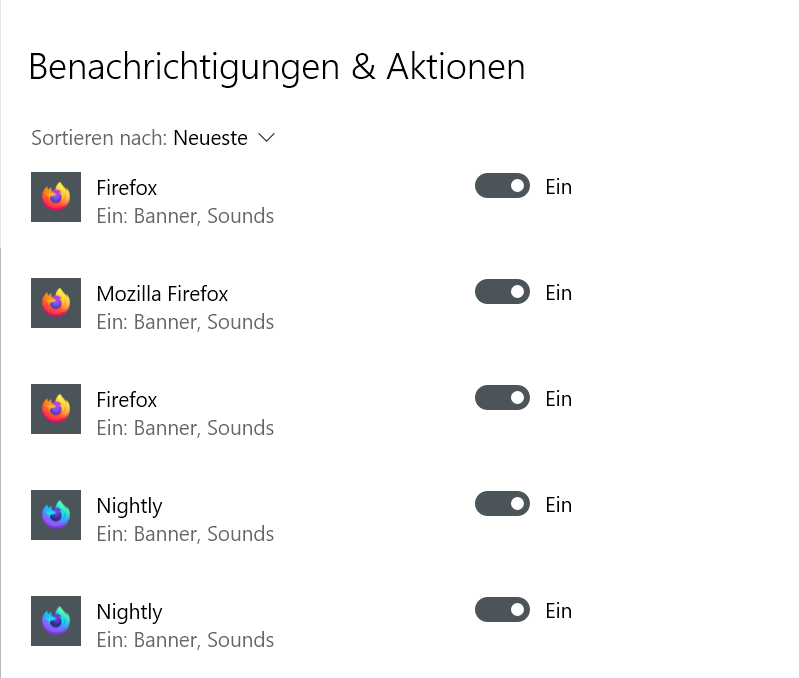The height and width of the screenshot is (678, 799).
Task: Open the 'Sortieren nach' Neueste dropdown
Action: point(224,138)
